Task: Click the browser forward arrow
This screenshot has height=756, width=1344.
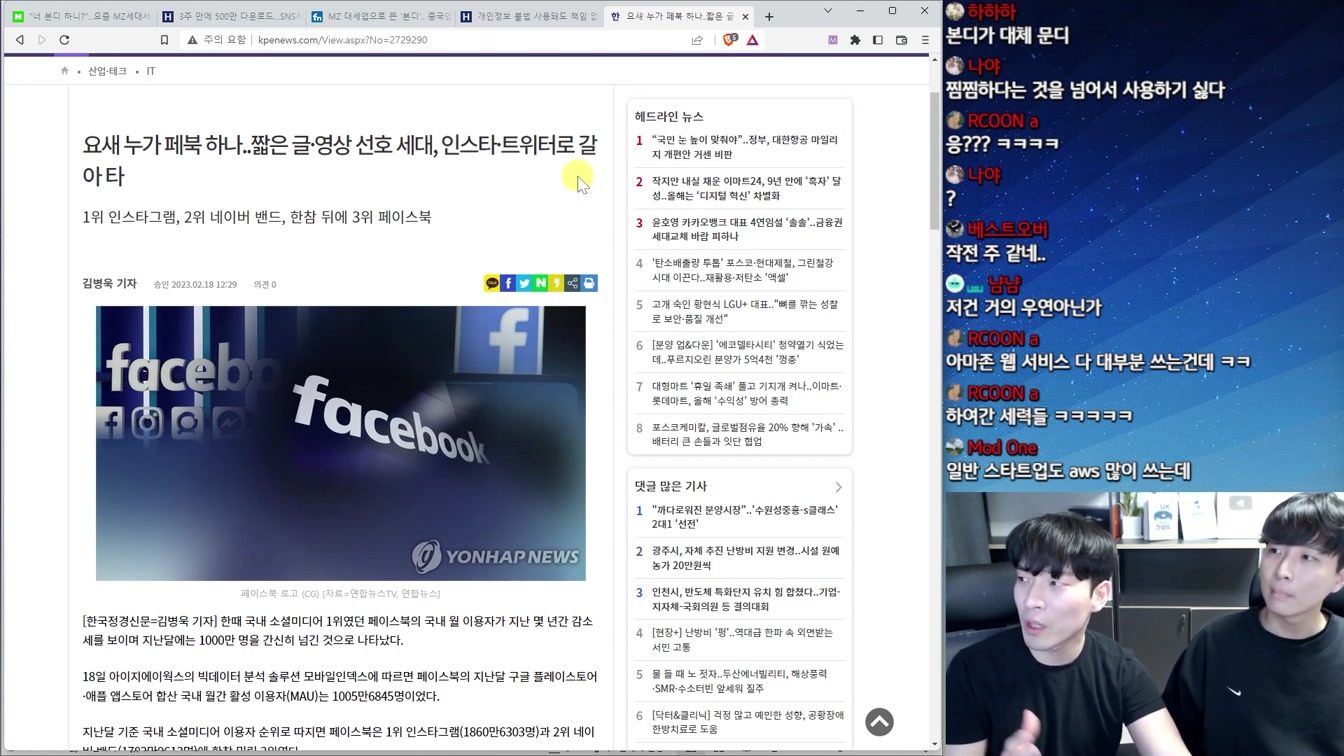Action: coord(42,40)
